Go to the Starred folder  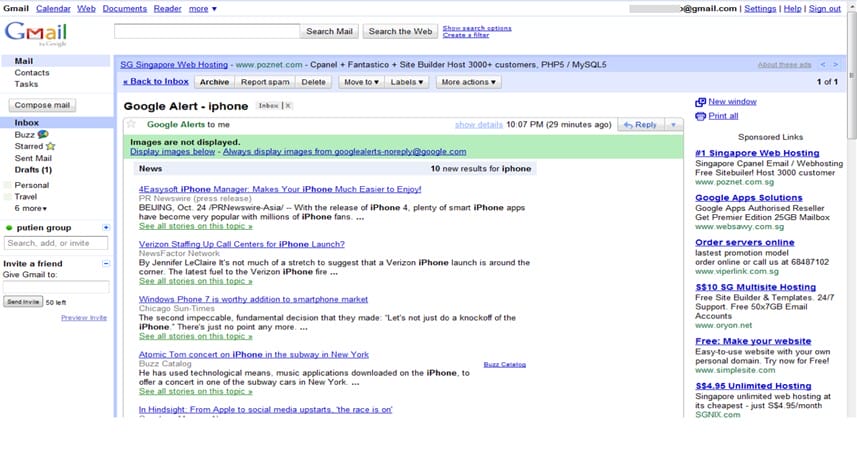click(28, 146)
